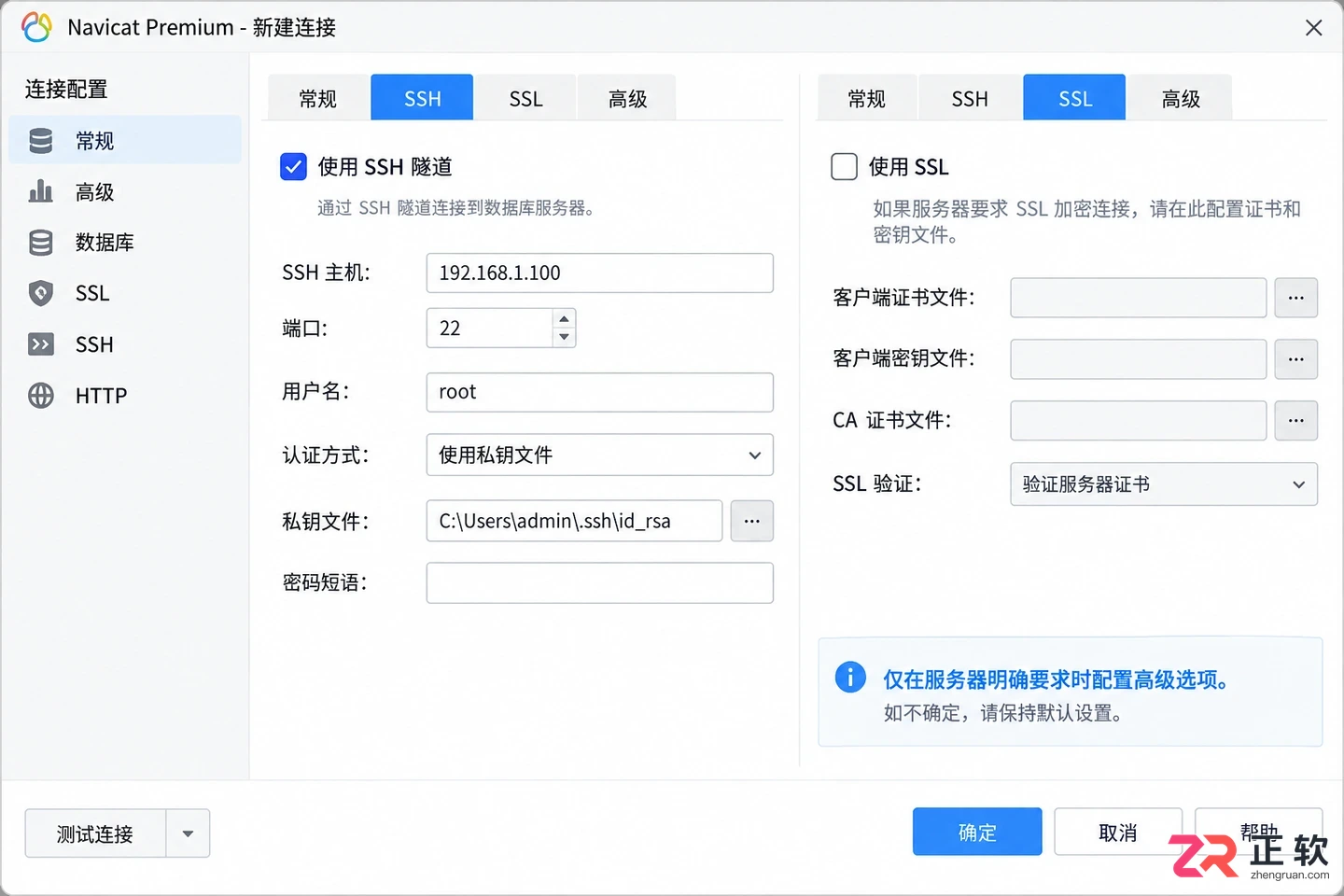Browse for CA 证书文件 with ellipsis button
Viewport: 1344px width, 896px height.
pos(1296,421)
